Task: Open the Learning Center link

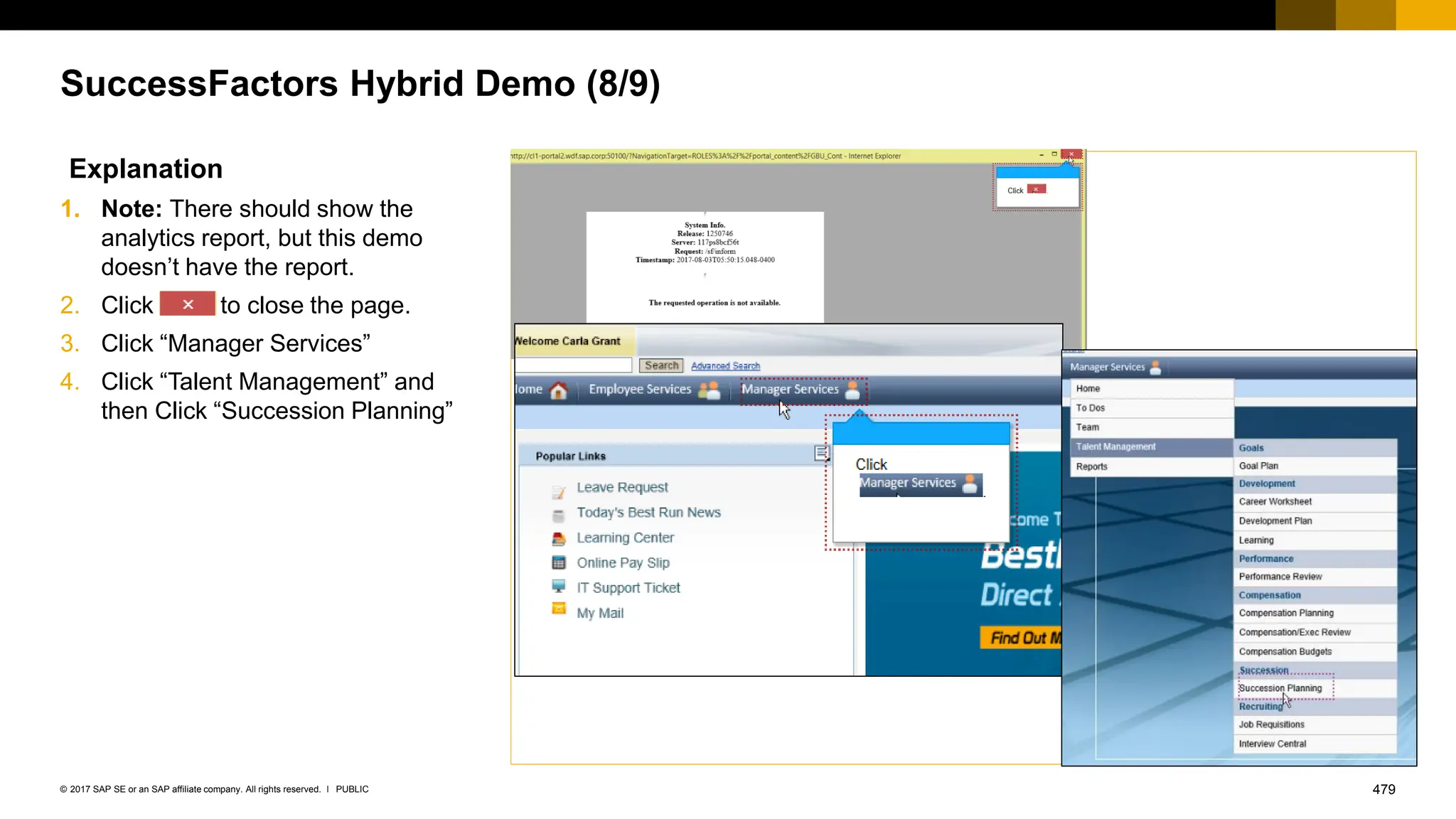Action: pyautogui.click(x=625, y=538)
